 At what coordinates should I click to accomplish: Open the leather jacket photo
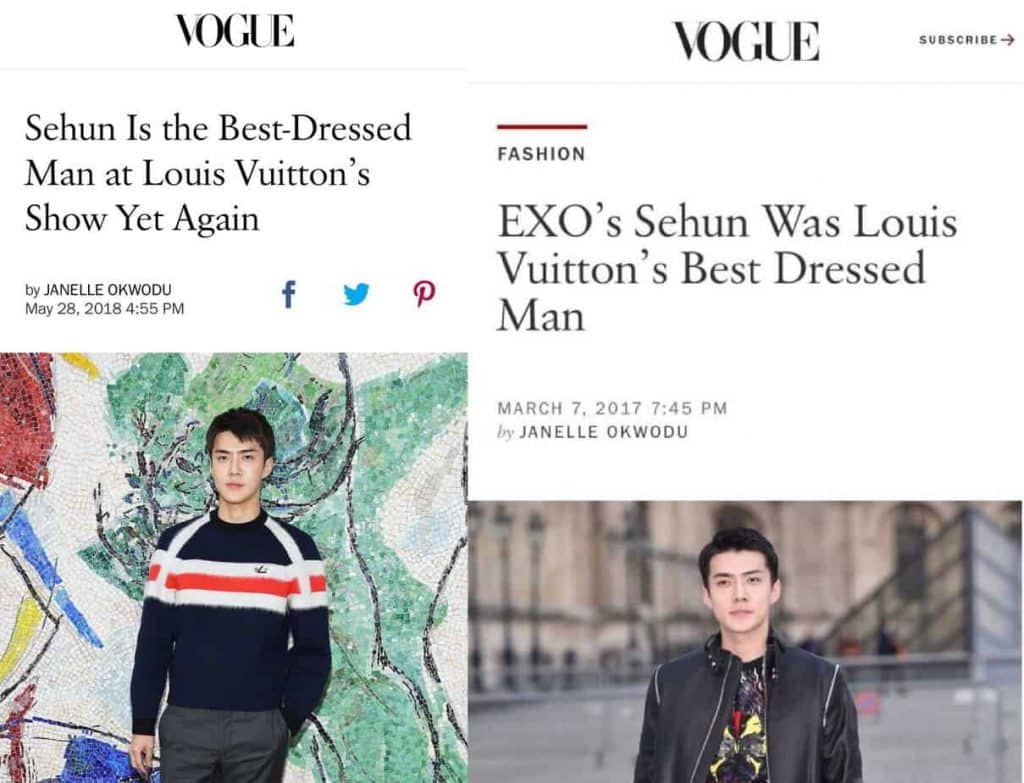pos(745,642)
